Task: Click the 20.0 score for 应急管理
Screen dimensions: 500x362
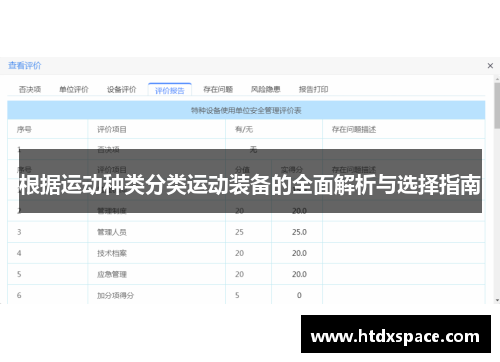Action: pyautogui.click(x=299, y=274)
